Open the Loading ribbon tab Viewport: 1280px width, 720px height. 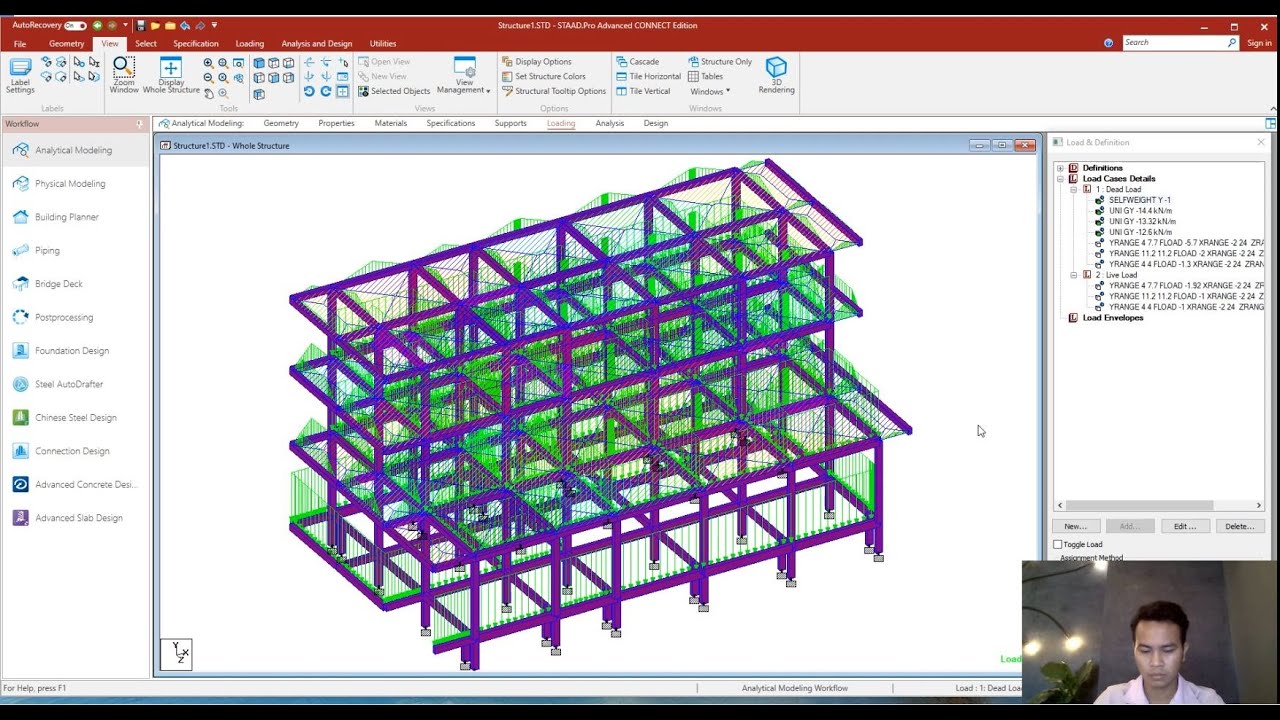(250, 44)
